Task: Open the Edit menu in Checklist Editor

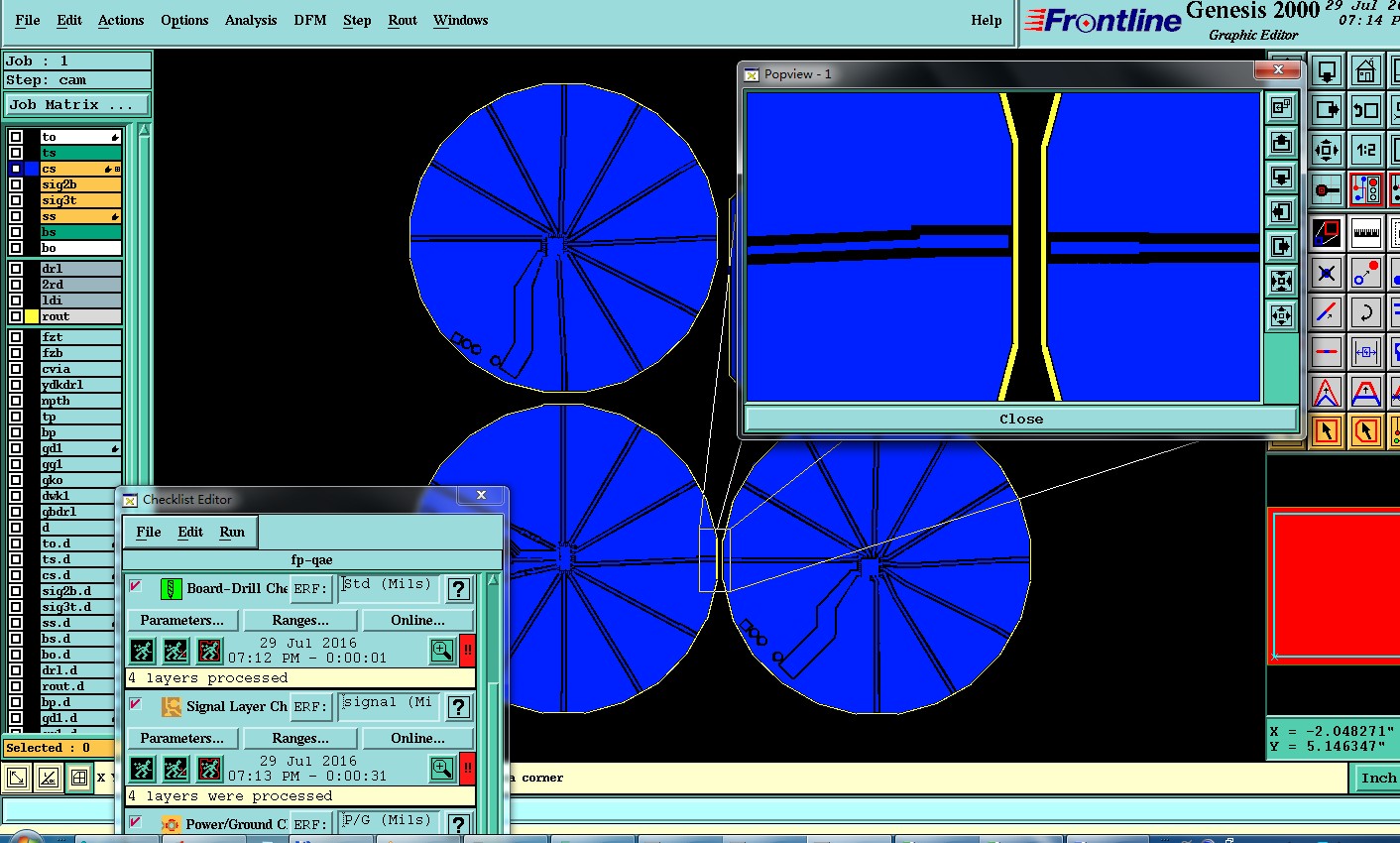Action: click(190, 532)
